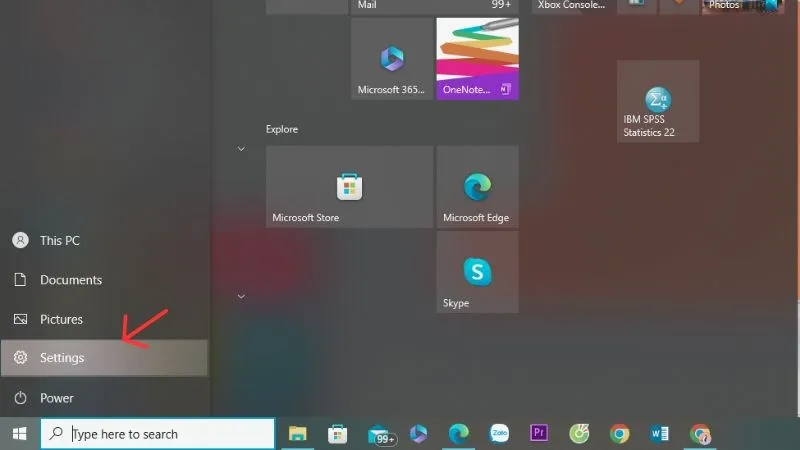Open the Microsoft 365 tile
This screenshot has width=800, height=450.
click(391, 59)
